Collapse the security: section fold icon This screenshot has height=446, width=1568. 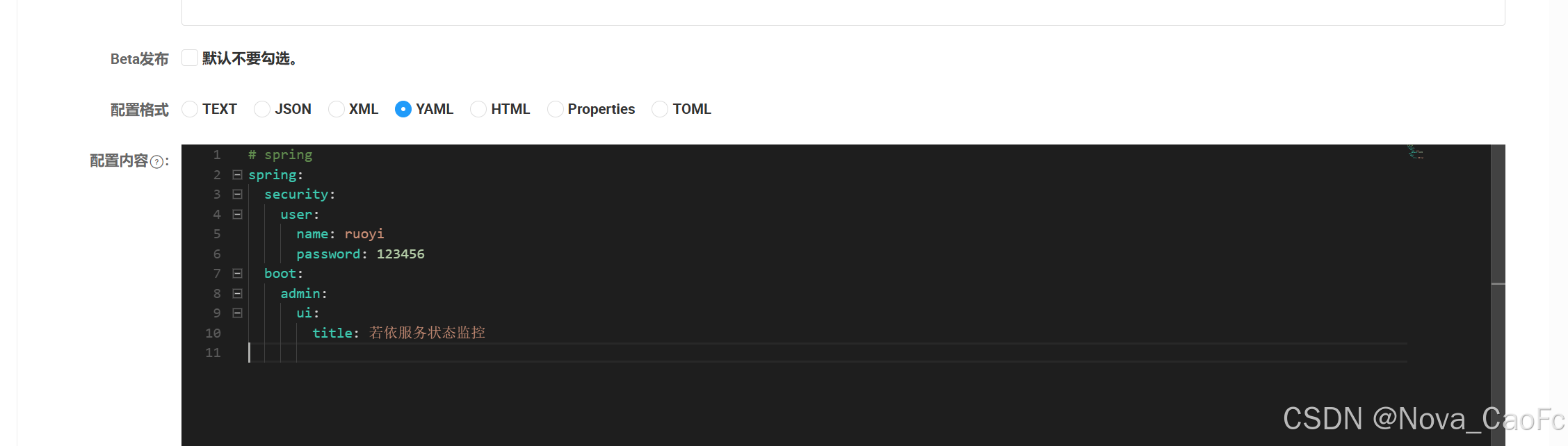pos(237,195)
